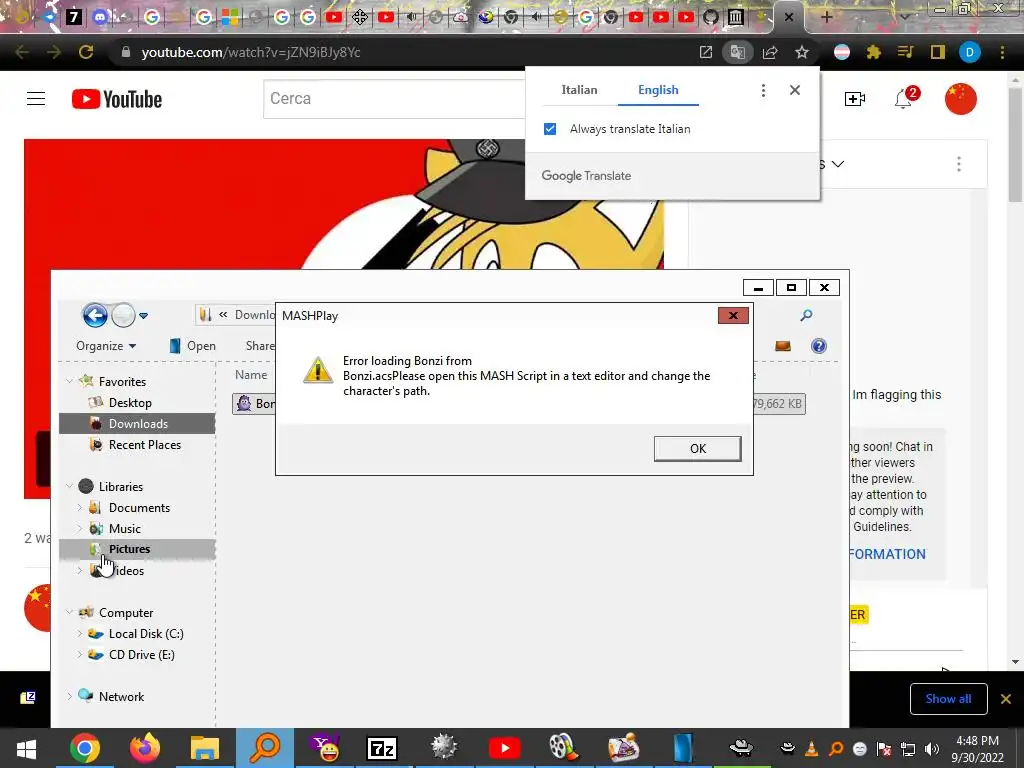Click OK in the MASHPlay error dialog
Viewport: 1024px width, 768px height.
[x=697, y=449]
